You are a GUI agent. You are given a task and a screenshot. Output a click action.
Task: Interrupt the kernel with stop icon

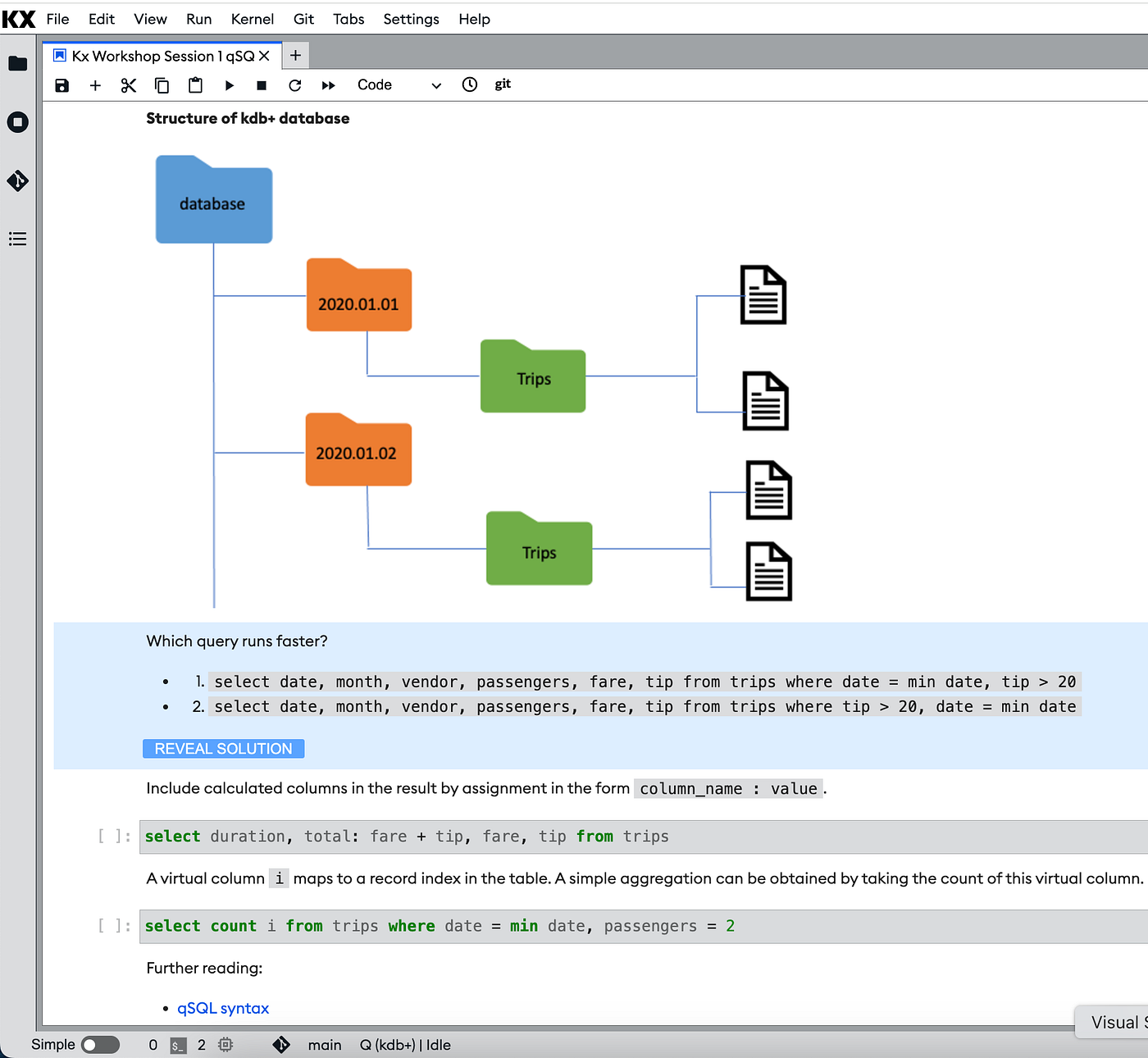[262, 85]
